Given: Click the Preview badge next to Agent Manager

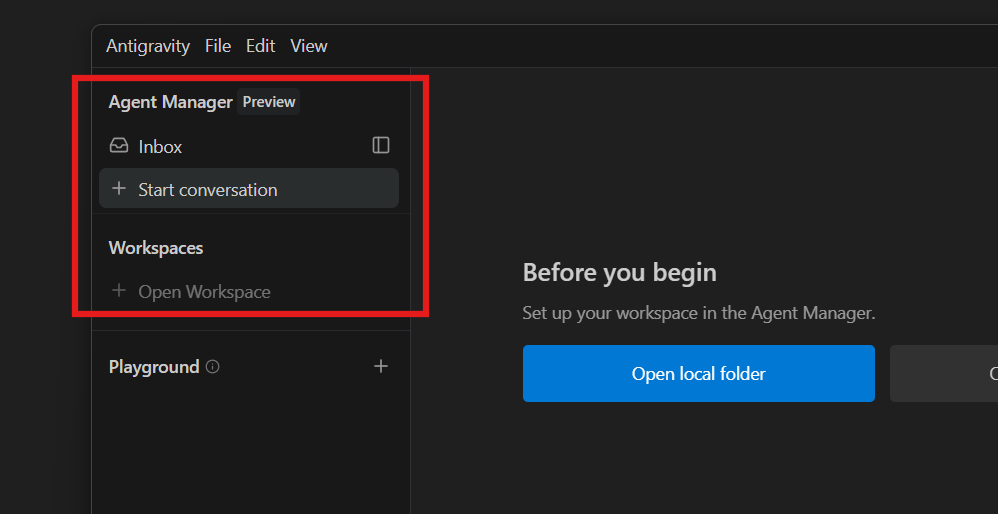Looking at the screenshot, I should coord(268,102).
